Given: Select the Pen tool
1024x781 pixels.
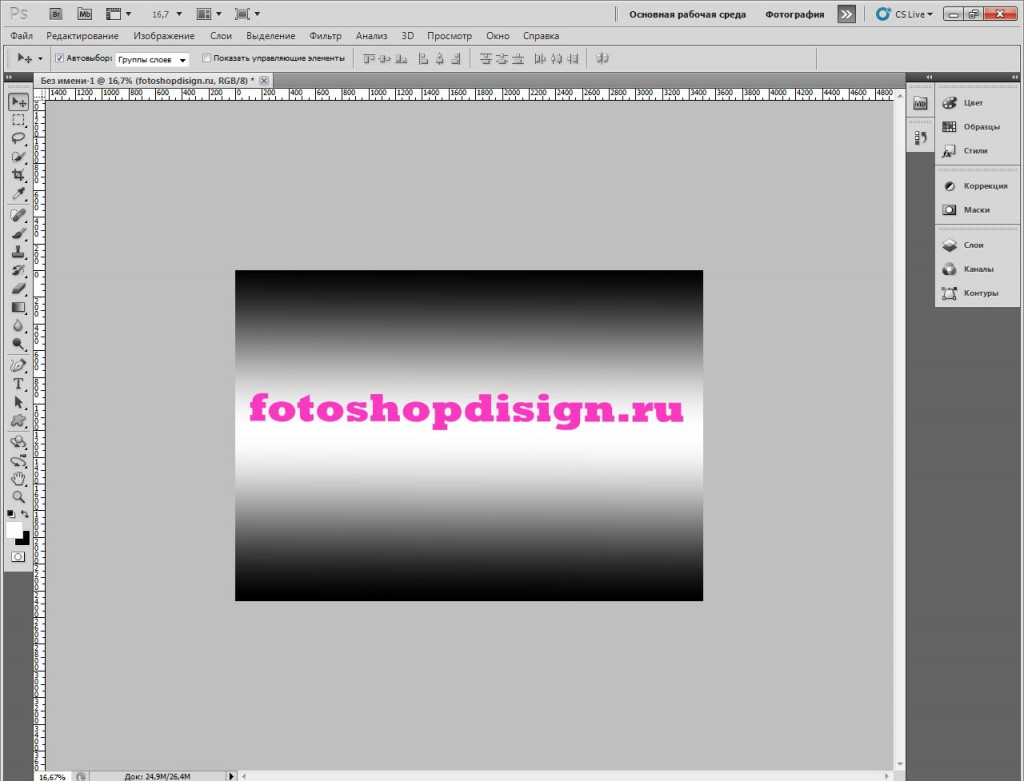Looking at the screenshot, I should (x=18, y=366).
